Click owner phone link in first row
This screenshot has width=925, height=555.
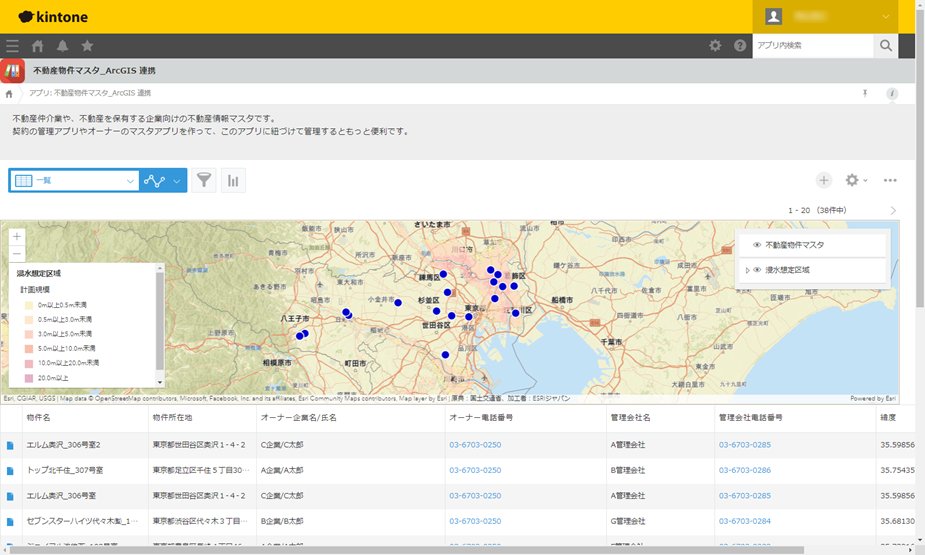(x=475, y=444)
